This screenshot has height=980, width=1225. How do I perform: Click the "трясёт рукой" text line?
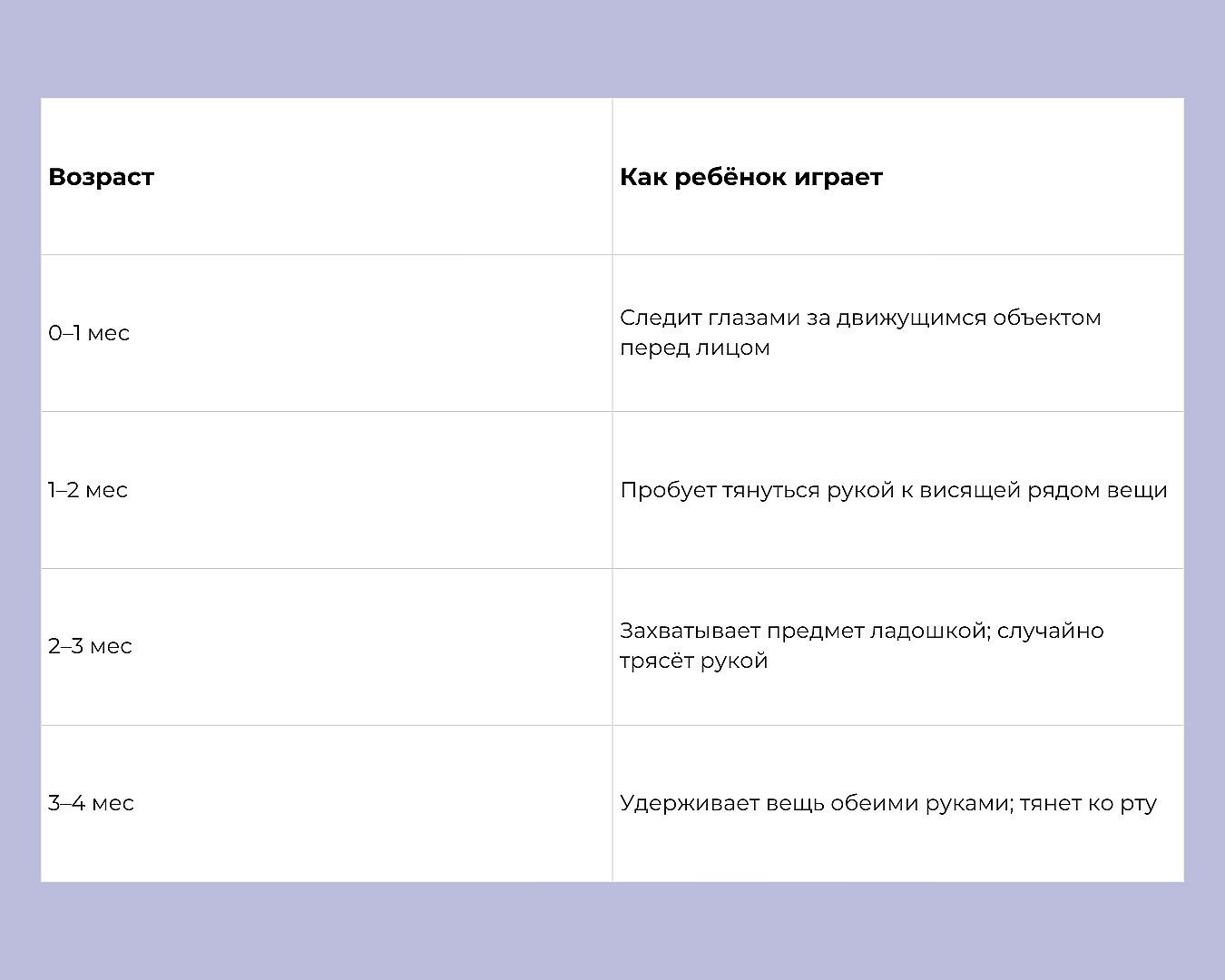[x=694, y=661]
